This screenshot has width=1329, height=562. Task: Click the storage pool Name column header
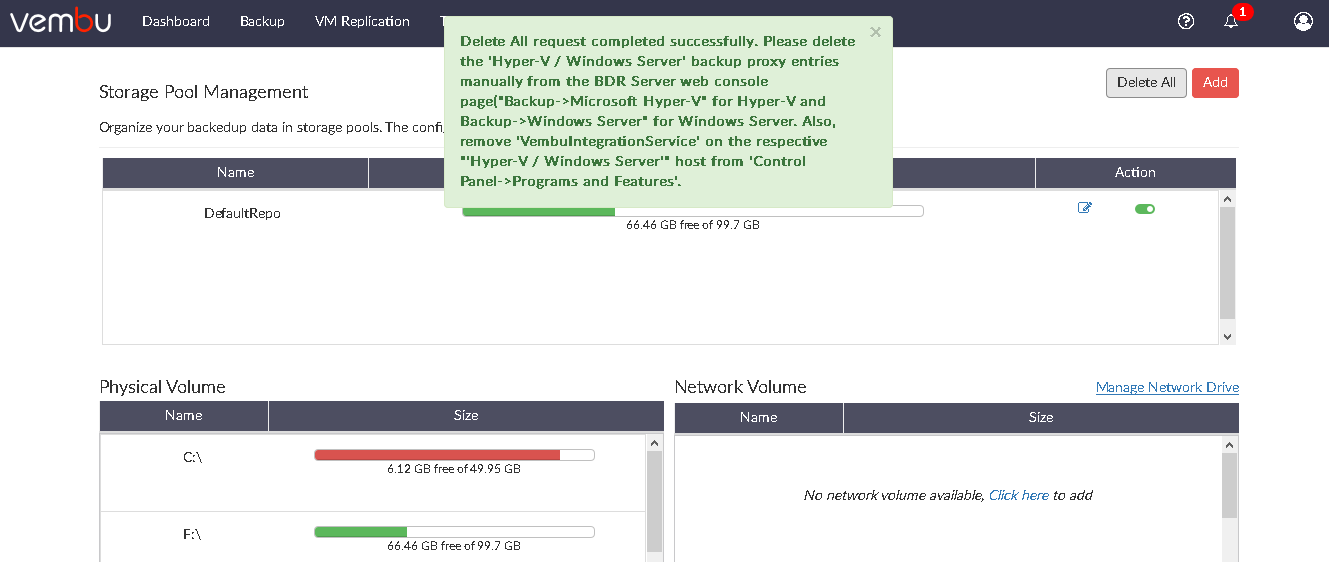click(235, 172)
